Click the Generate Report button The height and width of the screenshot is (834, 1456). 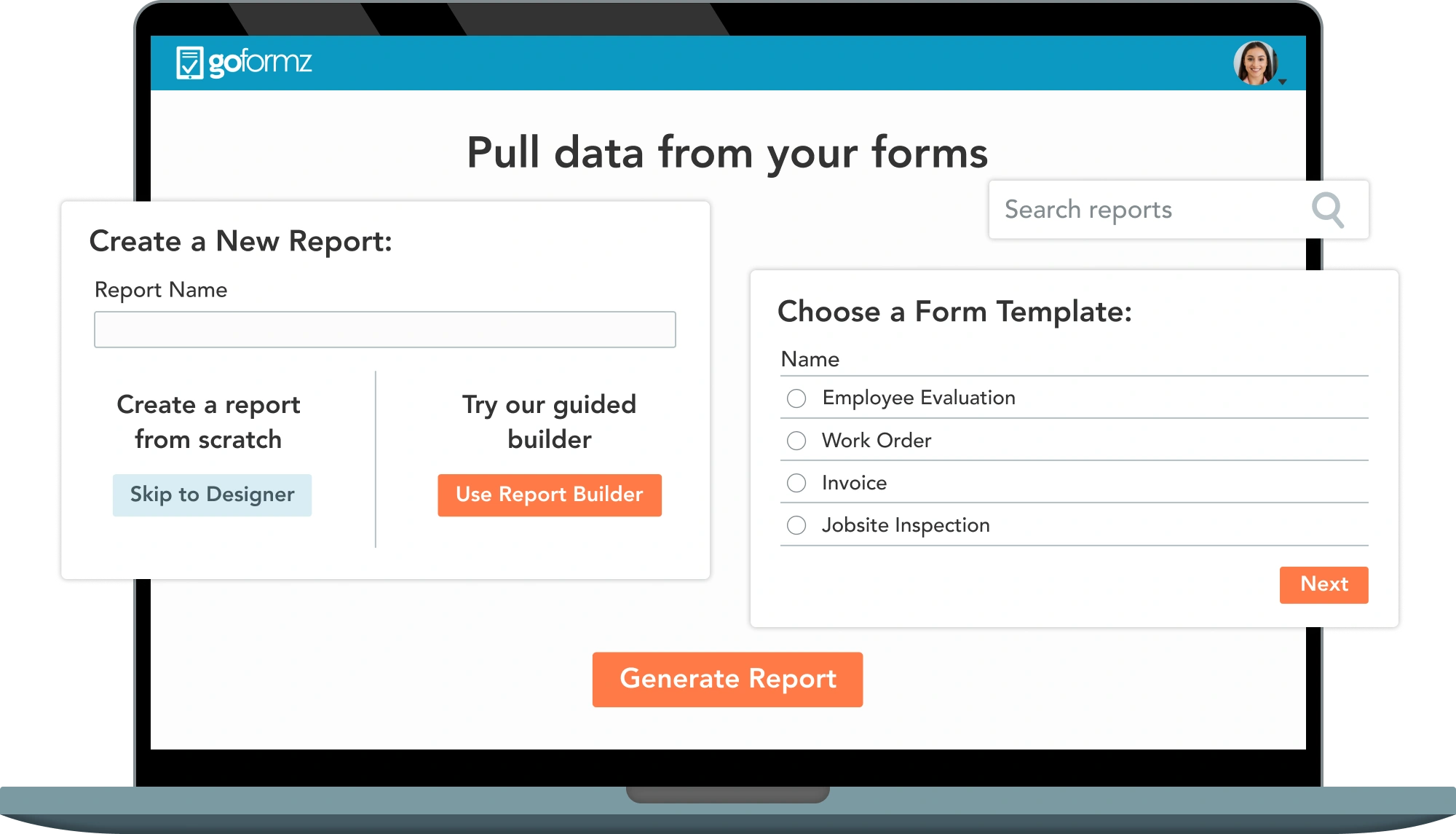pyautogui.click(x=727, y=679)
